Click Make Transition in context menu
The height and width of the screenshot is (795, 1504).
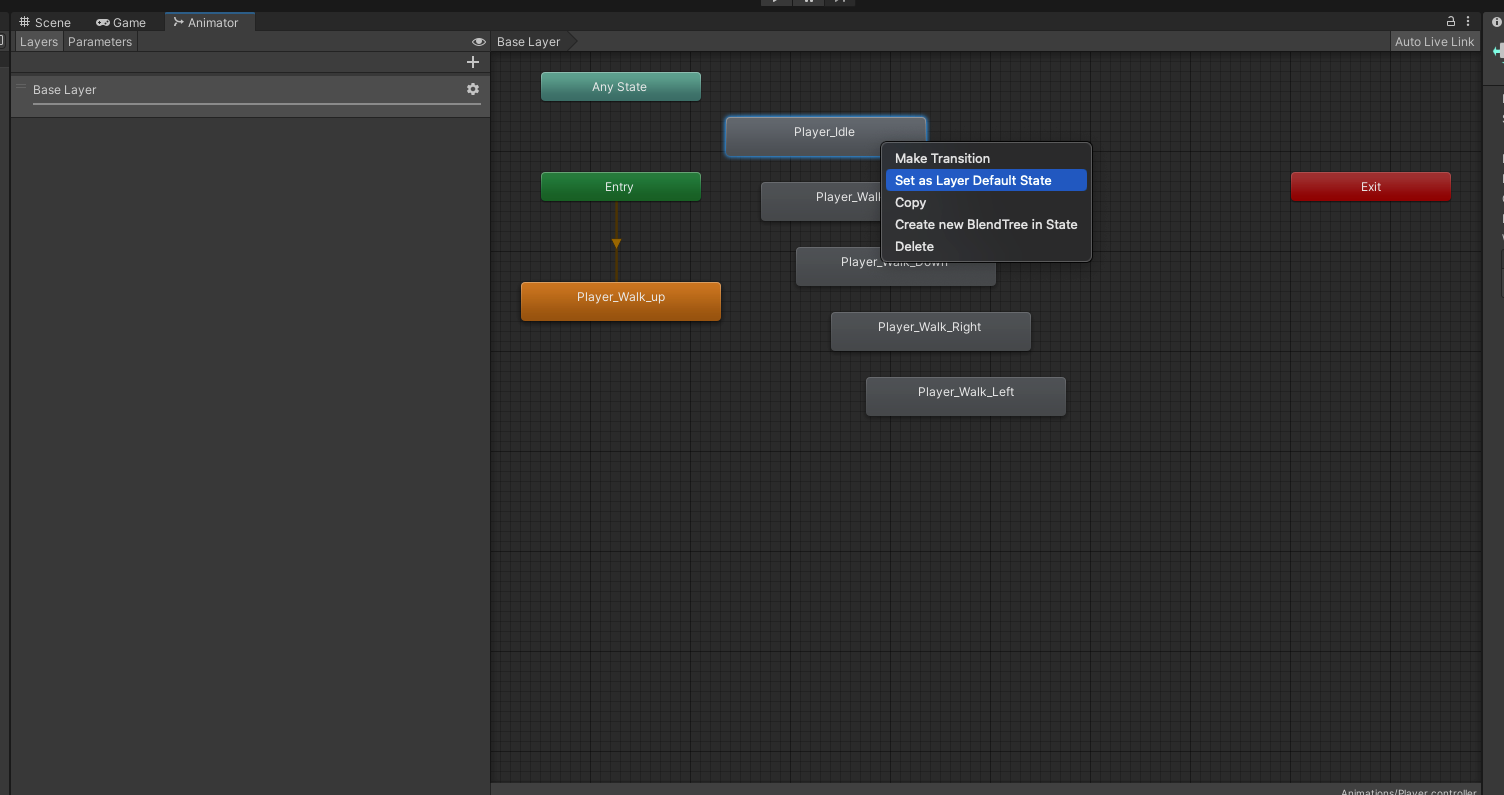(942, 159)
